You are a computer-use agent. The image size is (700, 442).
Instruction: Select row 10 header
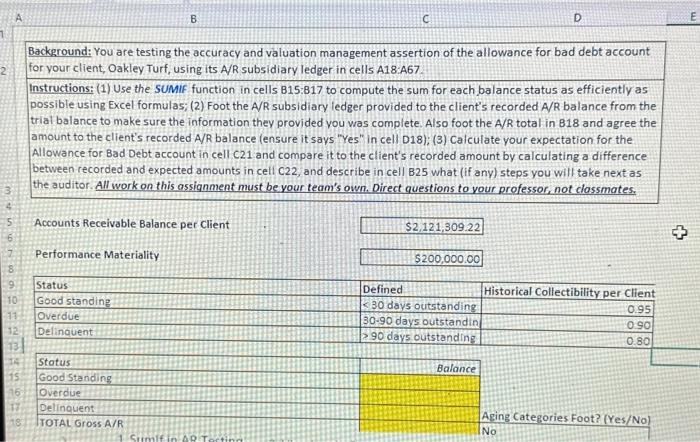point(12,300)
